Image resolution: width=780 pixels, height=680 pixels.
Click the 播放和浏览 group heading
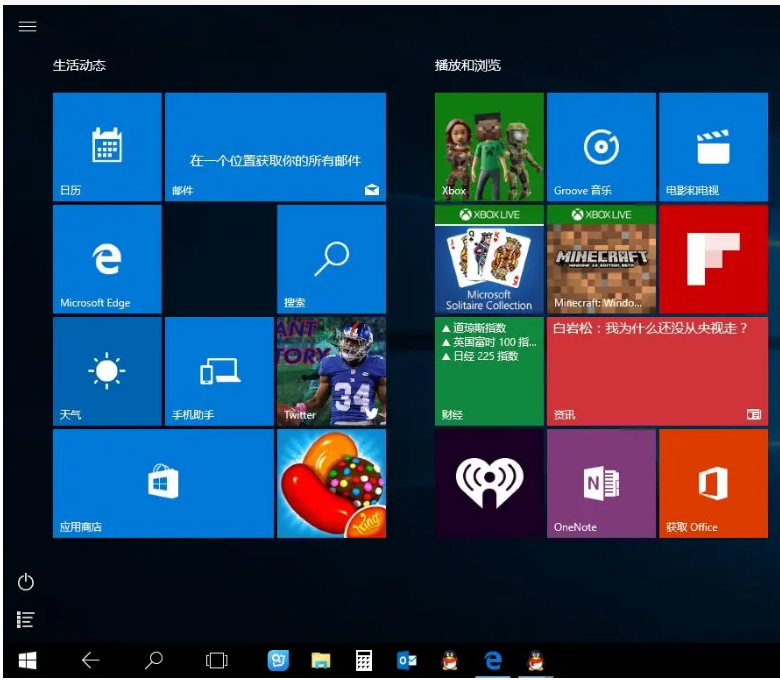468,65
